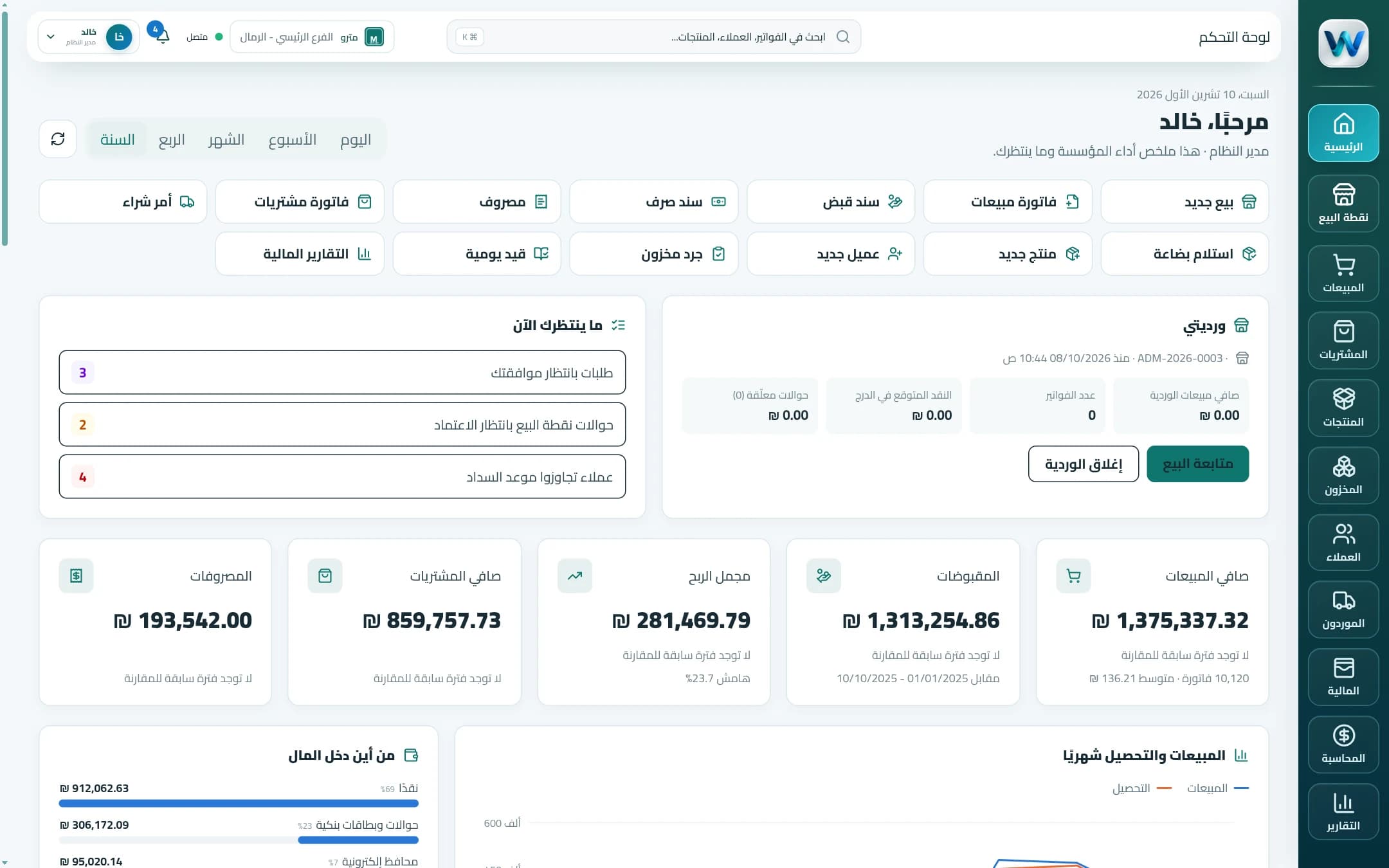
Task: Focus the search field for invoices and customers
Action: click(653, 37)
